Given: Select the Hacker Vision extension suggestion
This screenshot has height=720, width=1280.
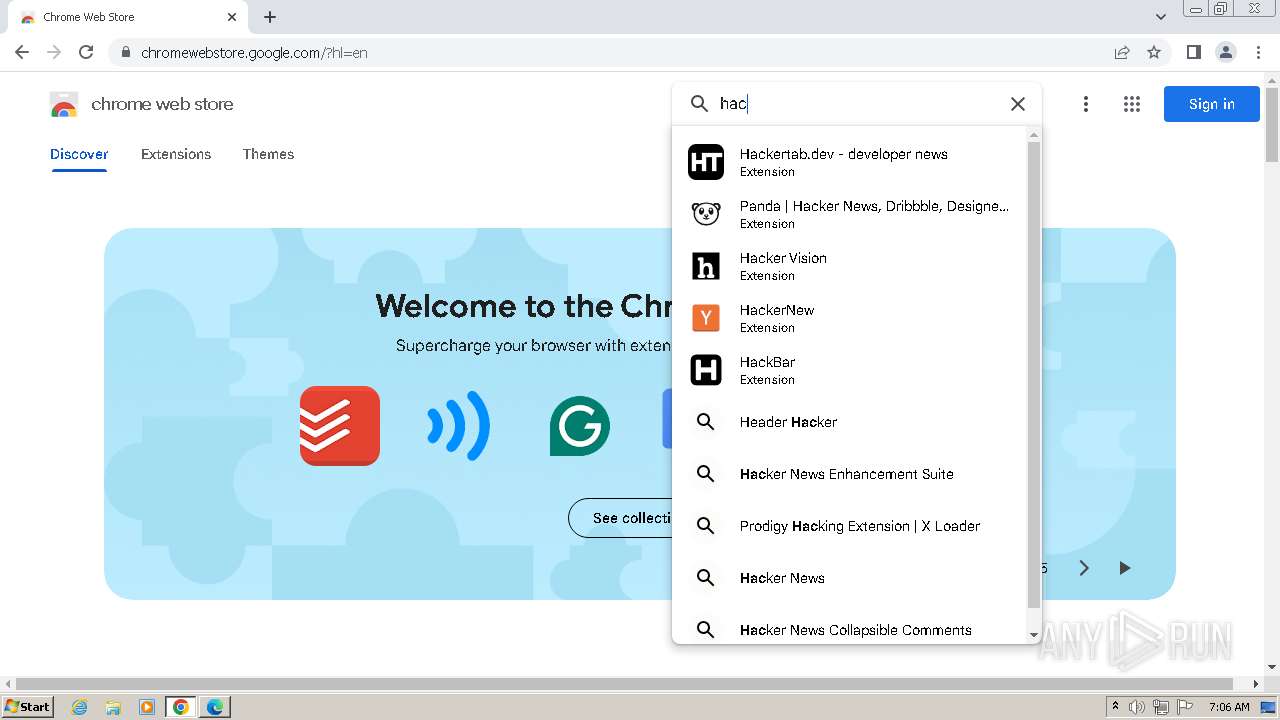Looking at the screenshot, I should click(850, 266).
